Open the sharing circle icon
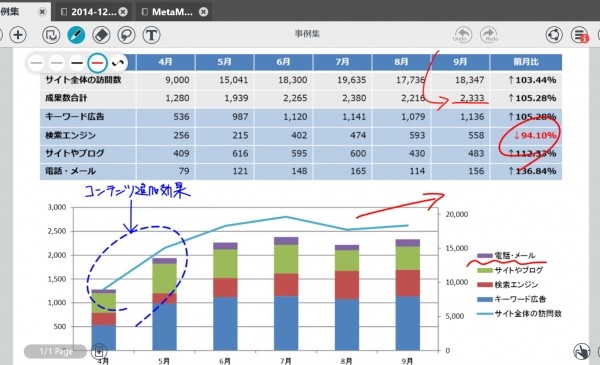This screenshot has height=365, width=600. [x=554, y=35]
